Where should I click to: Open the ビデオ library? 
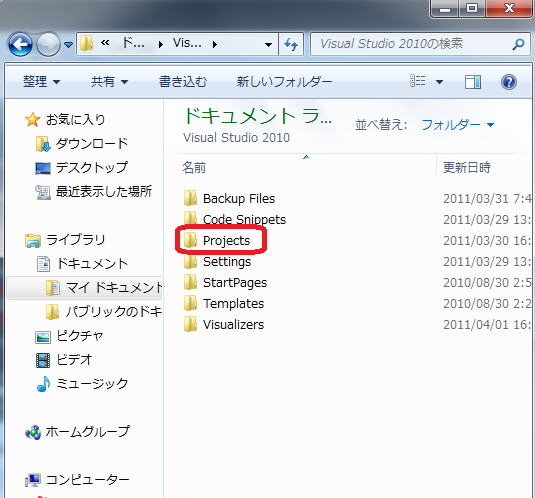click(74, 360)
